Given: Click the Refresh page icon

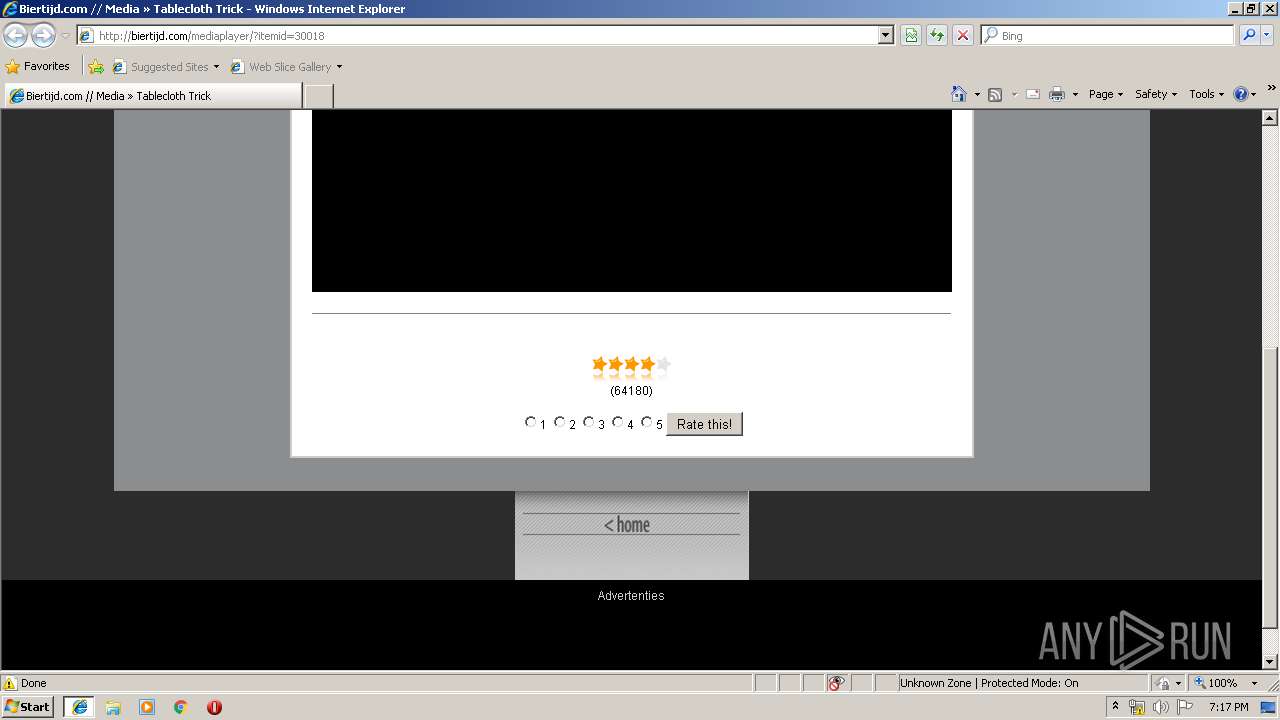Looking at the screenshot, I should point(937,35).
